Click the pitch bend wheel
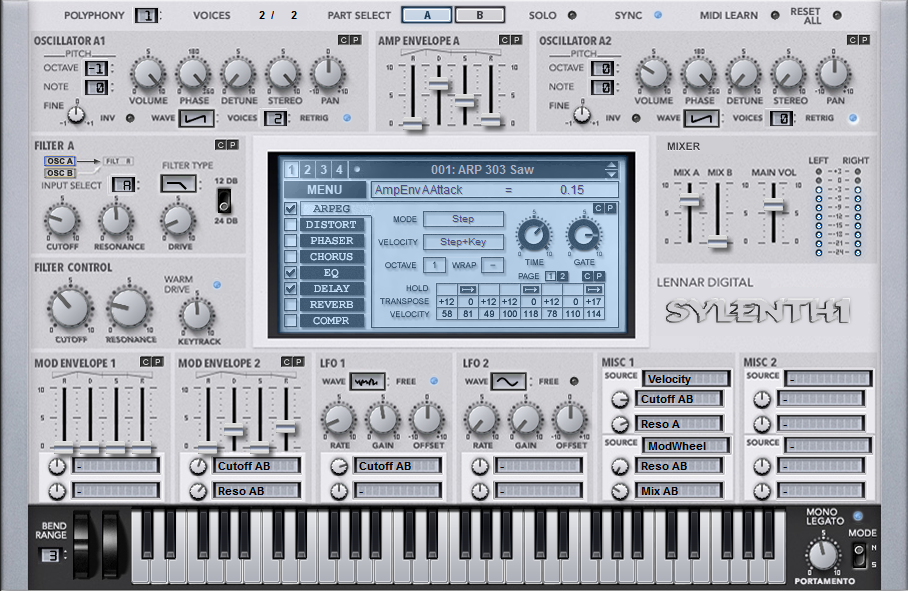 pos(82,546)
